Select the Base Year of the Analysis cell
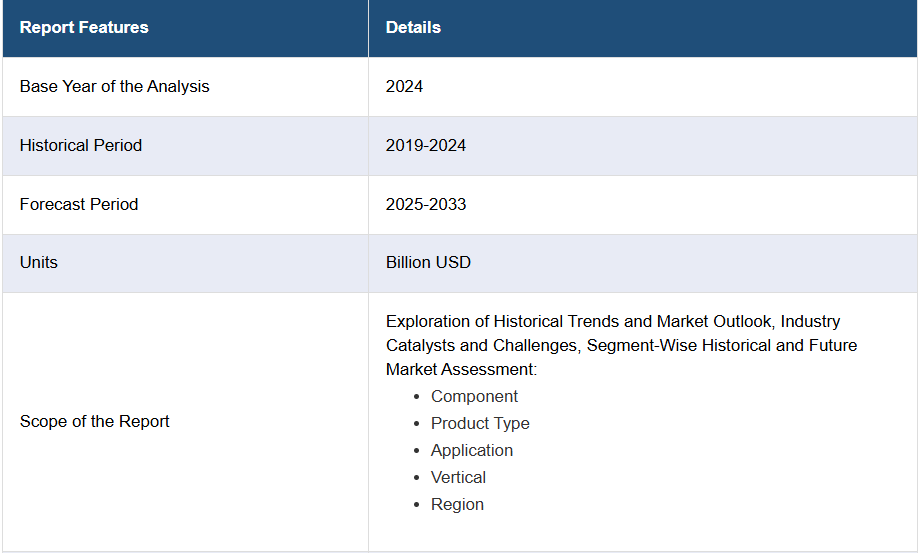The width and height of the screenshot is (918, 553). click(x=115, y=86)
